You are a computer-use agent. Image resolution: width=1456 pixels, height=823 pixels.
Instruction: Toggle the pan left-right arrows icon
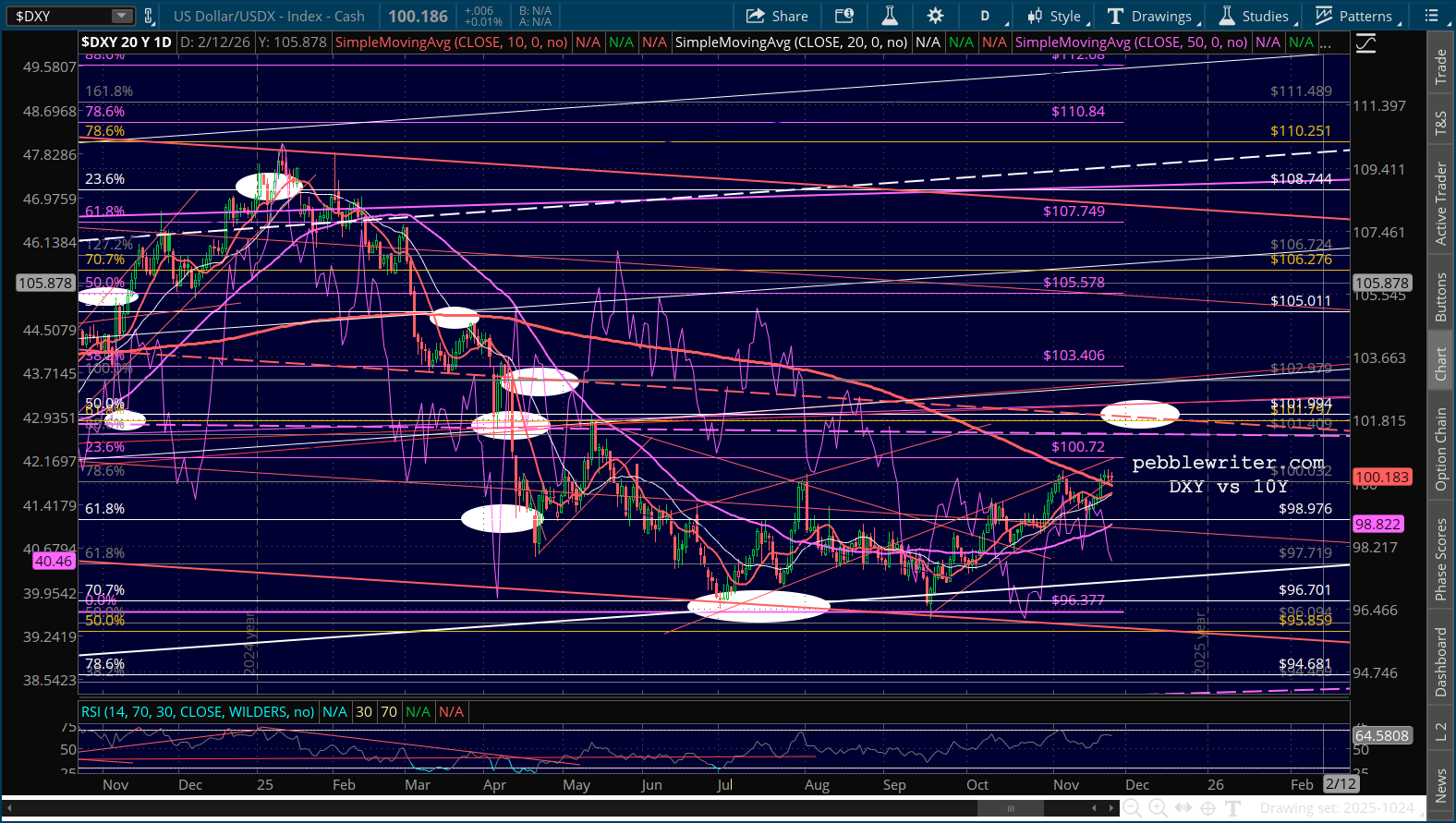pyautogui.click(x=1183, y=808)
